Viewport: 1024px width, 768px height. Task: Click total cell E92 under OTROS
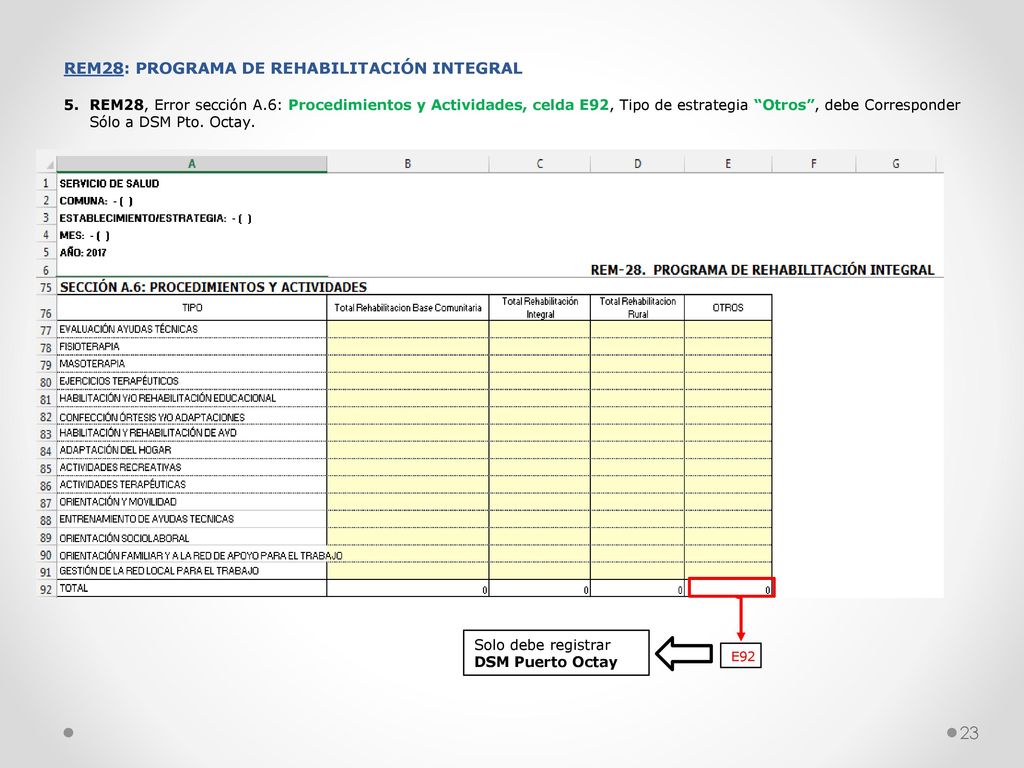(731, 588)
